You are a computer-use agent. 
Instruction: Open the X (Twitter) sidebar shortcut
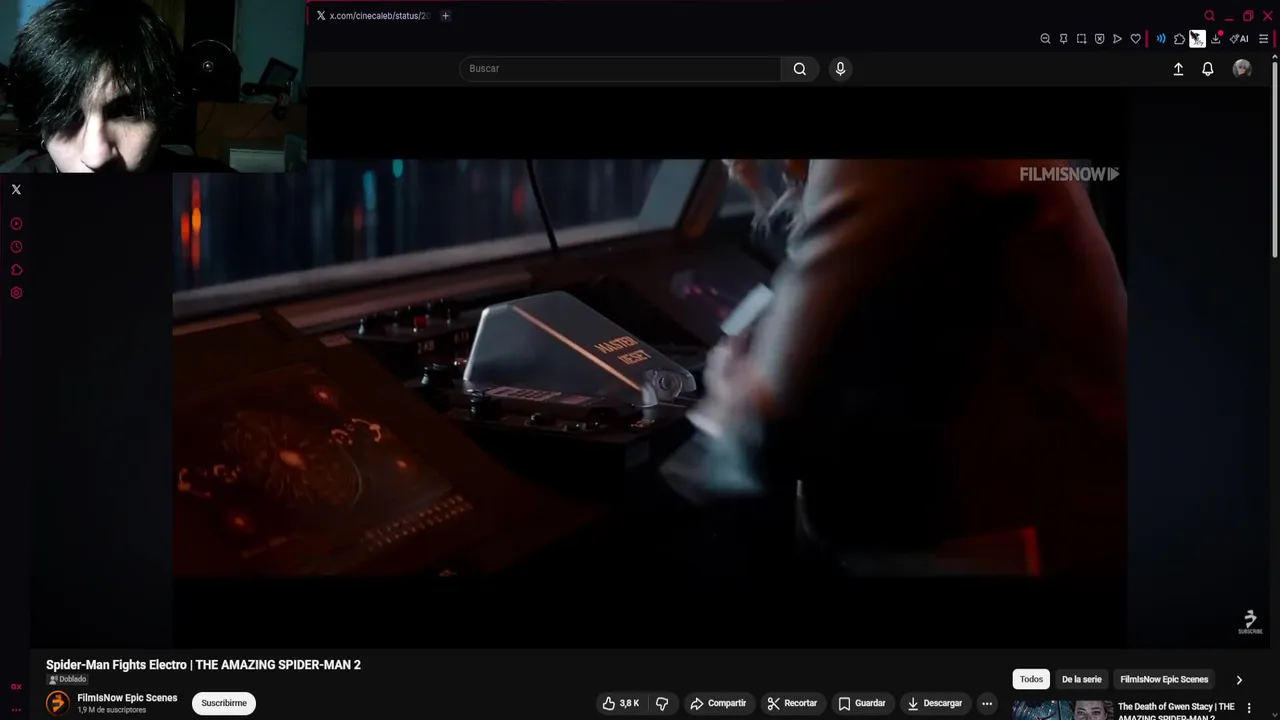coord(16,189)
